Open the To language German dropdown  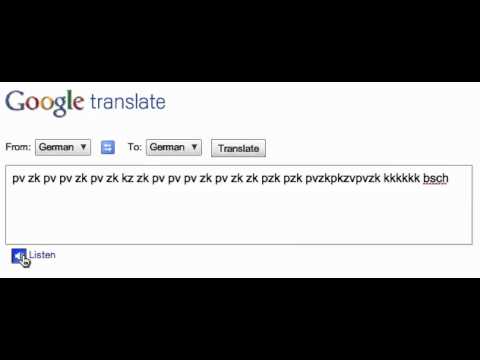174,147
